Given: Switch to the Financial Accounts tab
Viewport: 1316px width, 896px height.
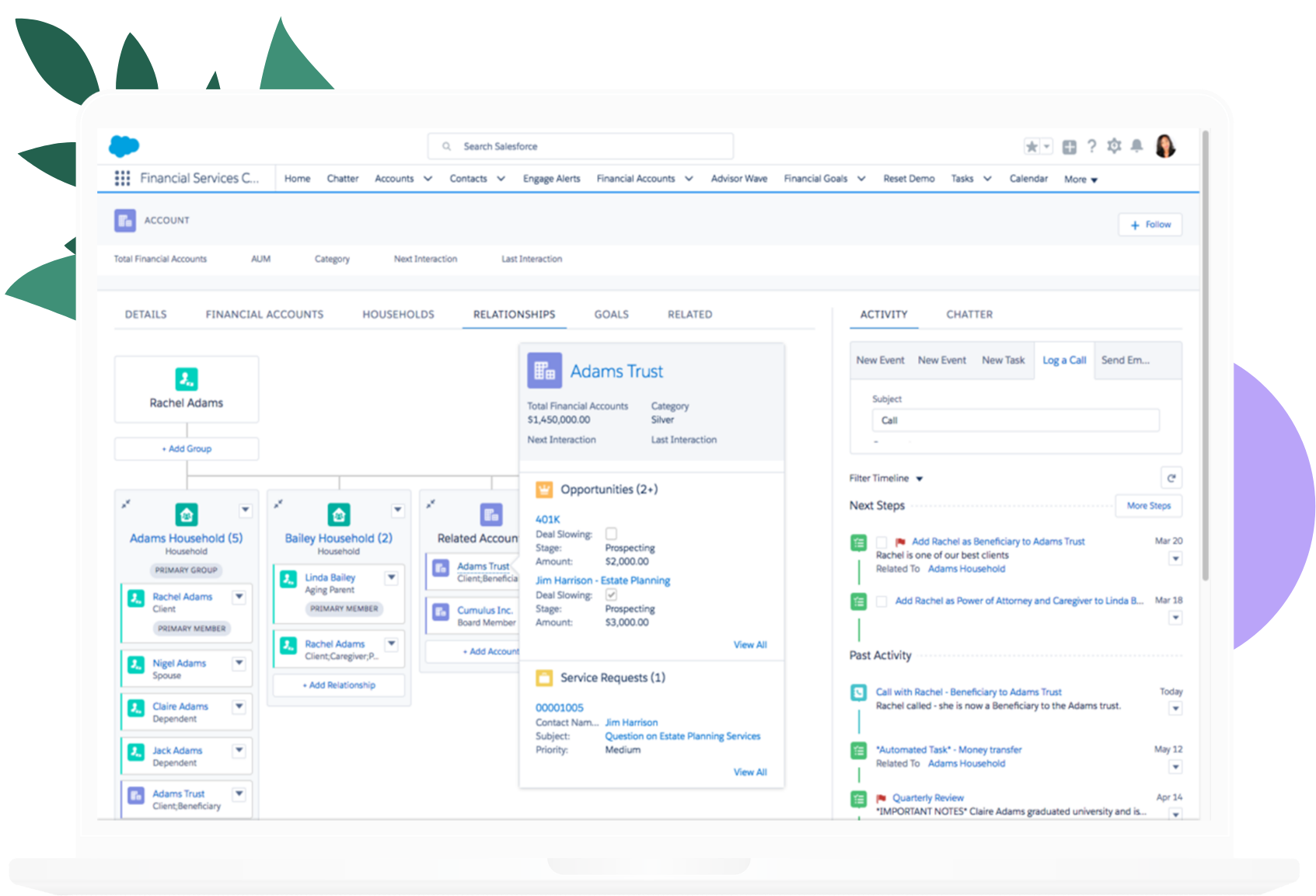Looking at the screenshot, I should coord(264,315).
